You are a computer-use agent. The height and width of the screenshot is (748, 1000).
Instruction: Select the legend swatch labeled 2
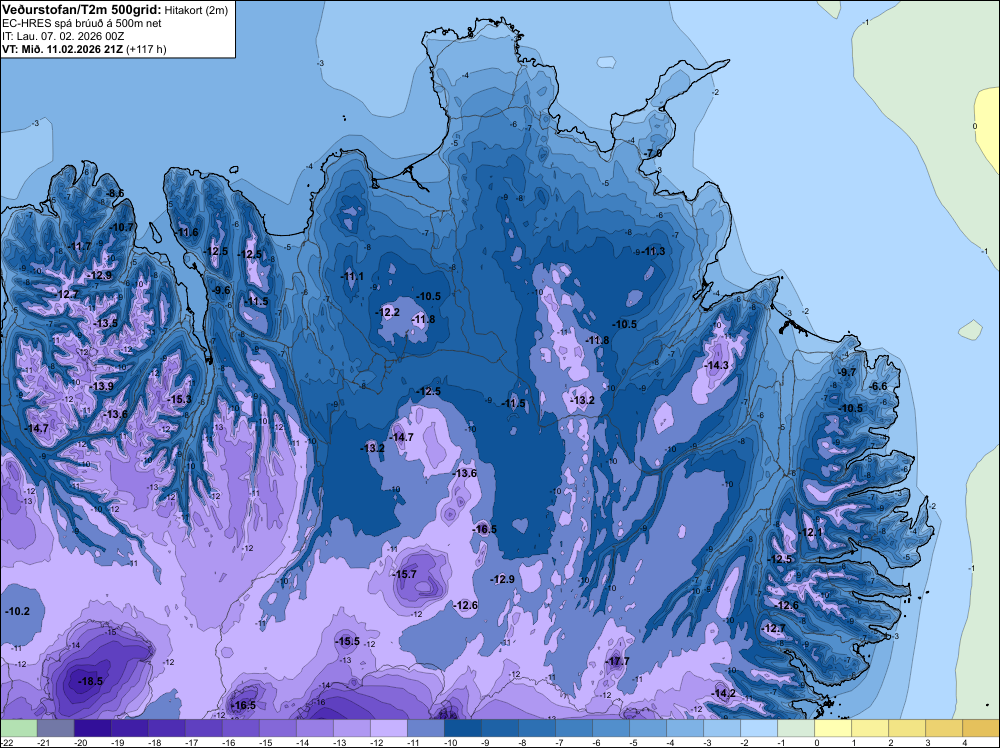point(906,728)
